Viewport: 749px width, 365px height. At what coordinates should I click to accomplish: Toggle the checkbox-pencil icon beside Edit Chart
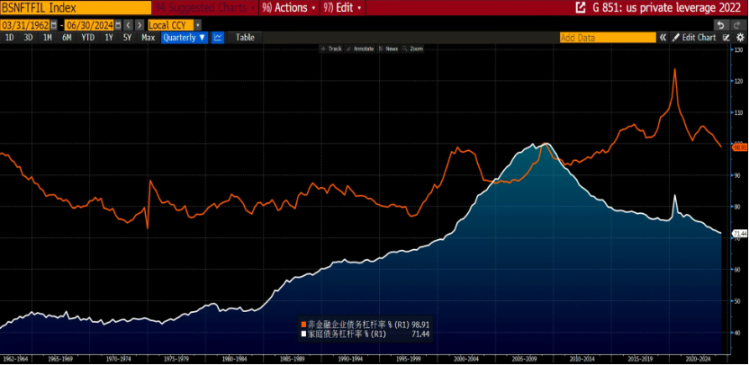(727, 37)
